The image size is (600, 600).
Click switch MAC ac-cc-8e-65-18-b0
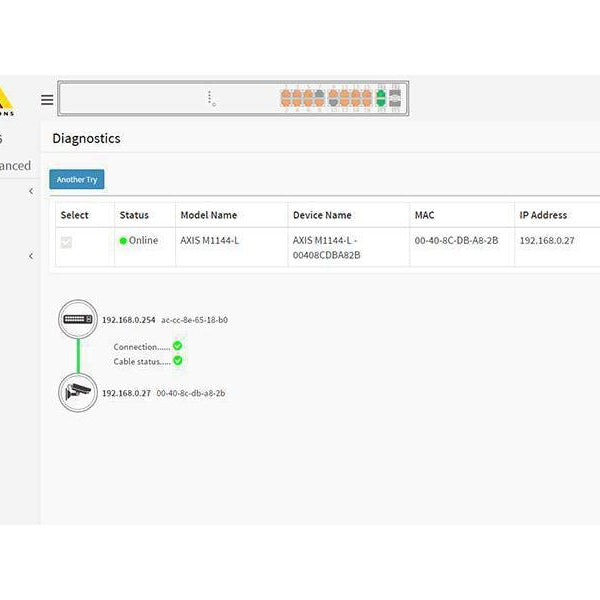[194, 320]
